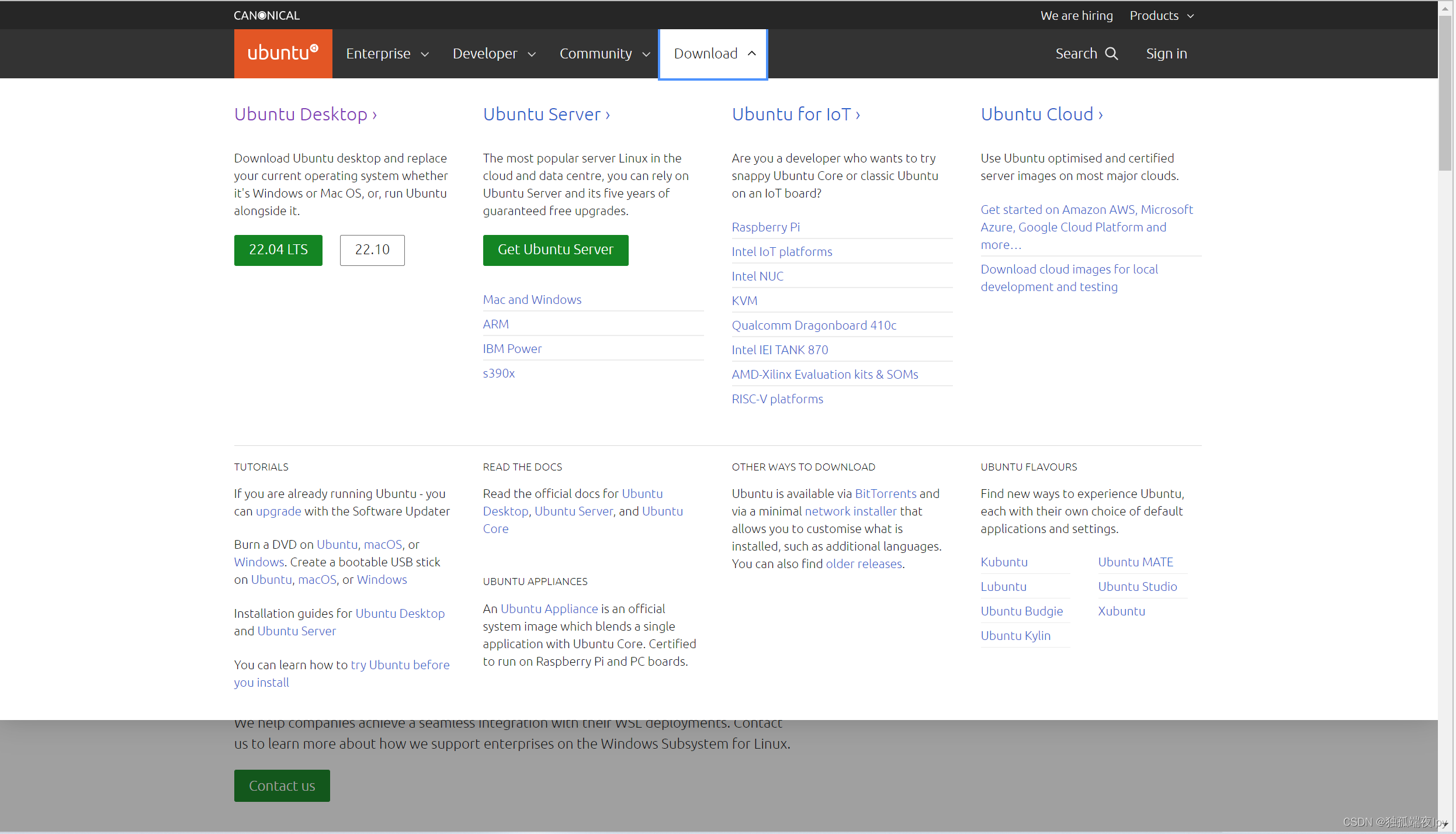Open Raspberry Pi link
This screenshot has width=1456, height=834.
pyautogui.click(x=766, y=227)
